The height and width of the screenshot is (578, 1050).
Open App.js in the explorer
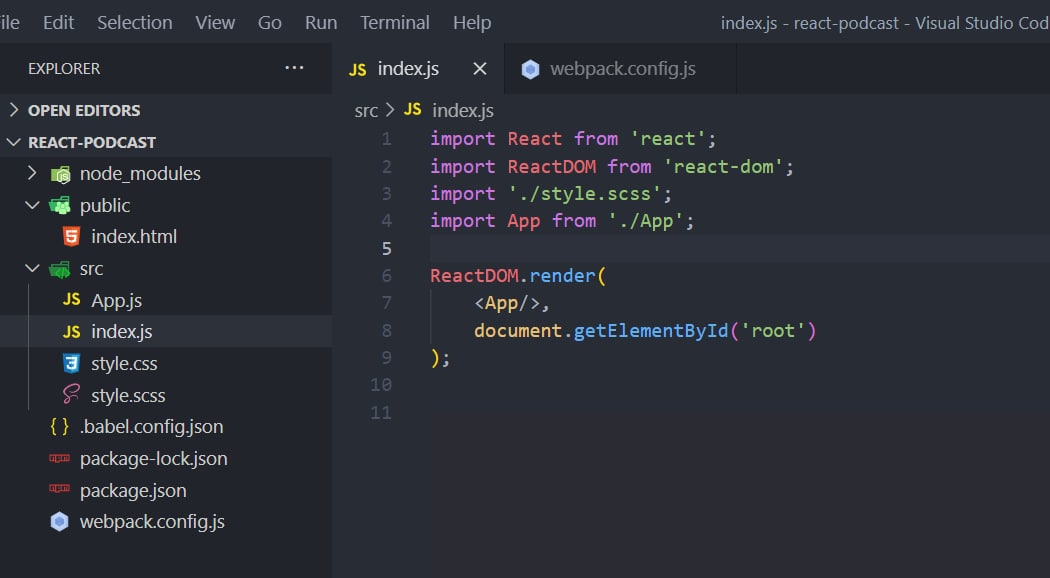click(117, 301)
